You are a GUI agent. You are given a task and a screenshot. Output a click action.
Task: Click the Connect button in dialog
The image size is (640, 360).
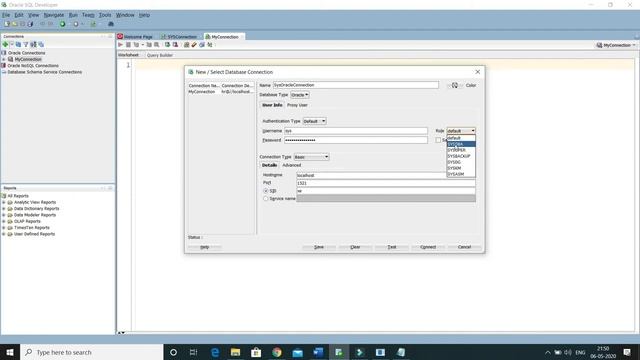(428, 247)
